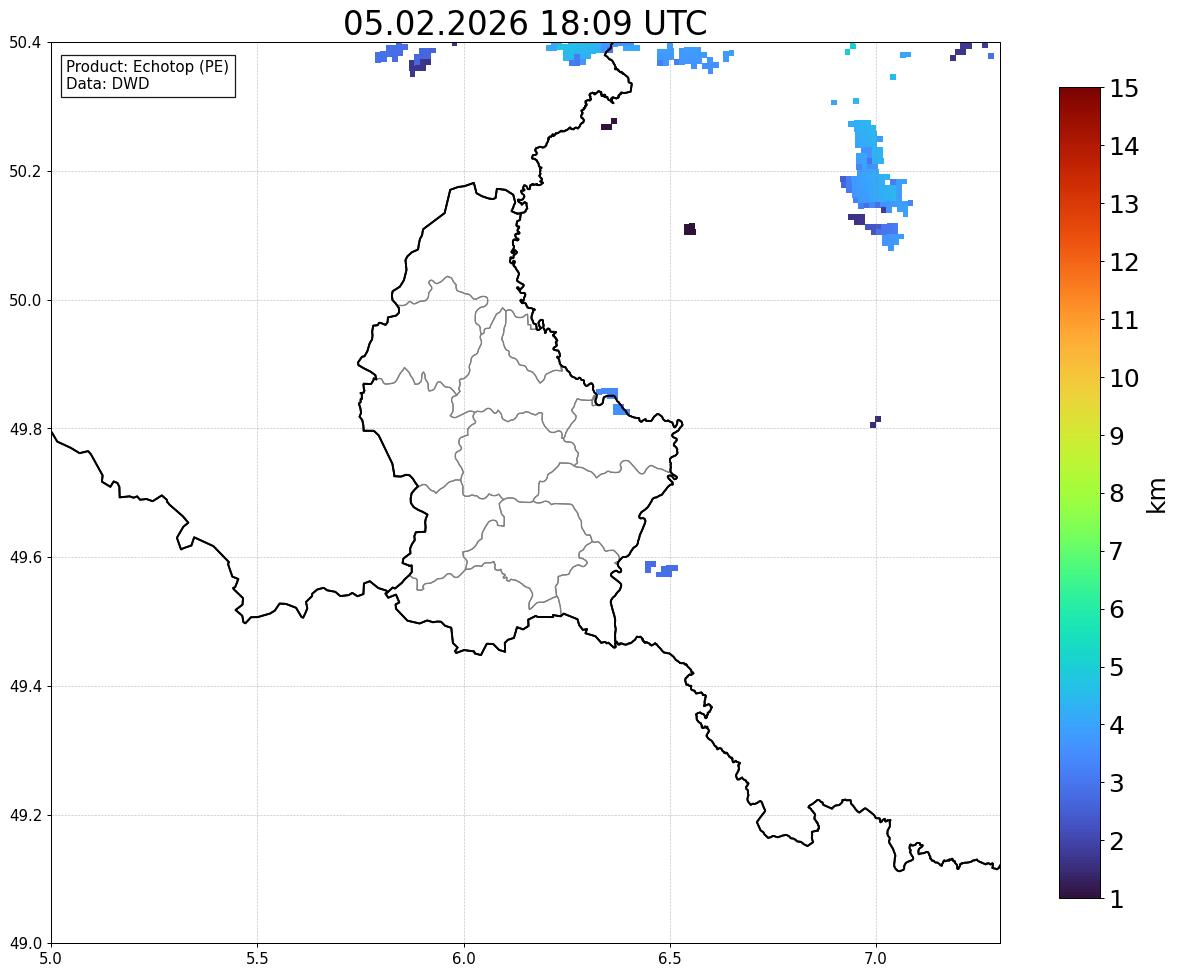
Task: Click the colorbar 'km' unit label
Action: (x=1156, y=495)
